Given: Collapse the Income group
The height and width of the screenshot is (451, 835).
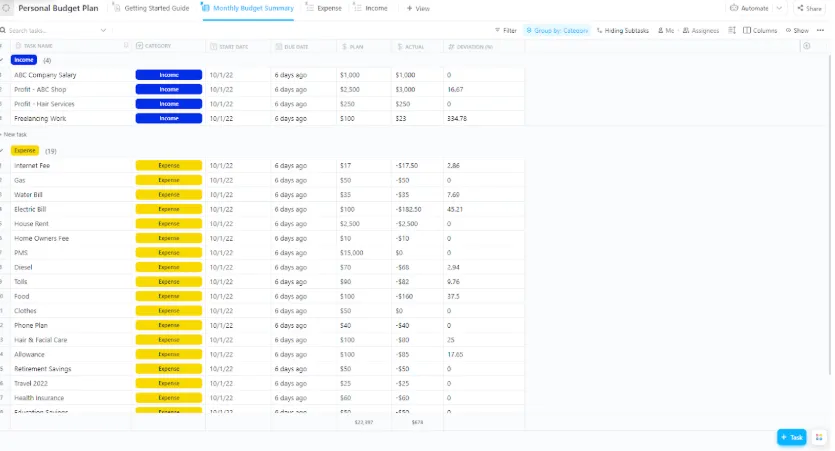Looking at the screenshot, I should tap(2, 60).
